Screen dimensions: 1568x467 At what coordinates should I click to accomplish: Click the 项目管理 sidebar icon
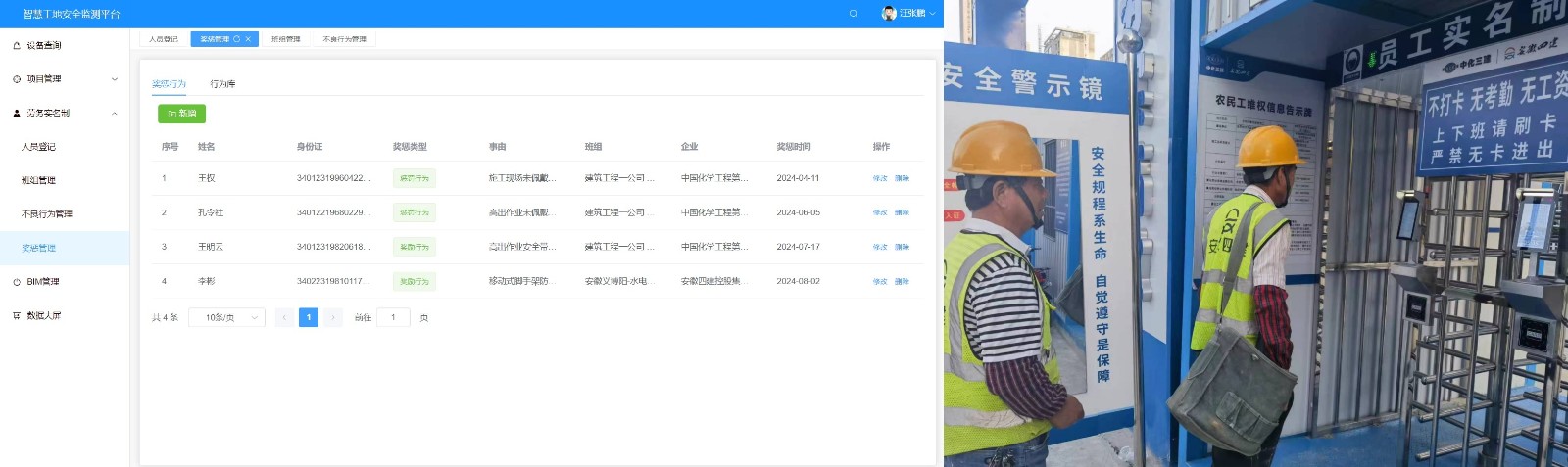(17, 79)
